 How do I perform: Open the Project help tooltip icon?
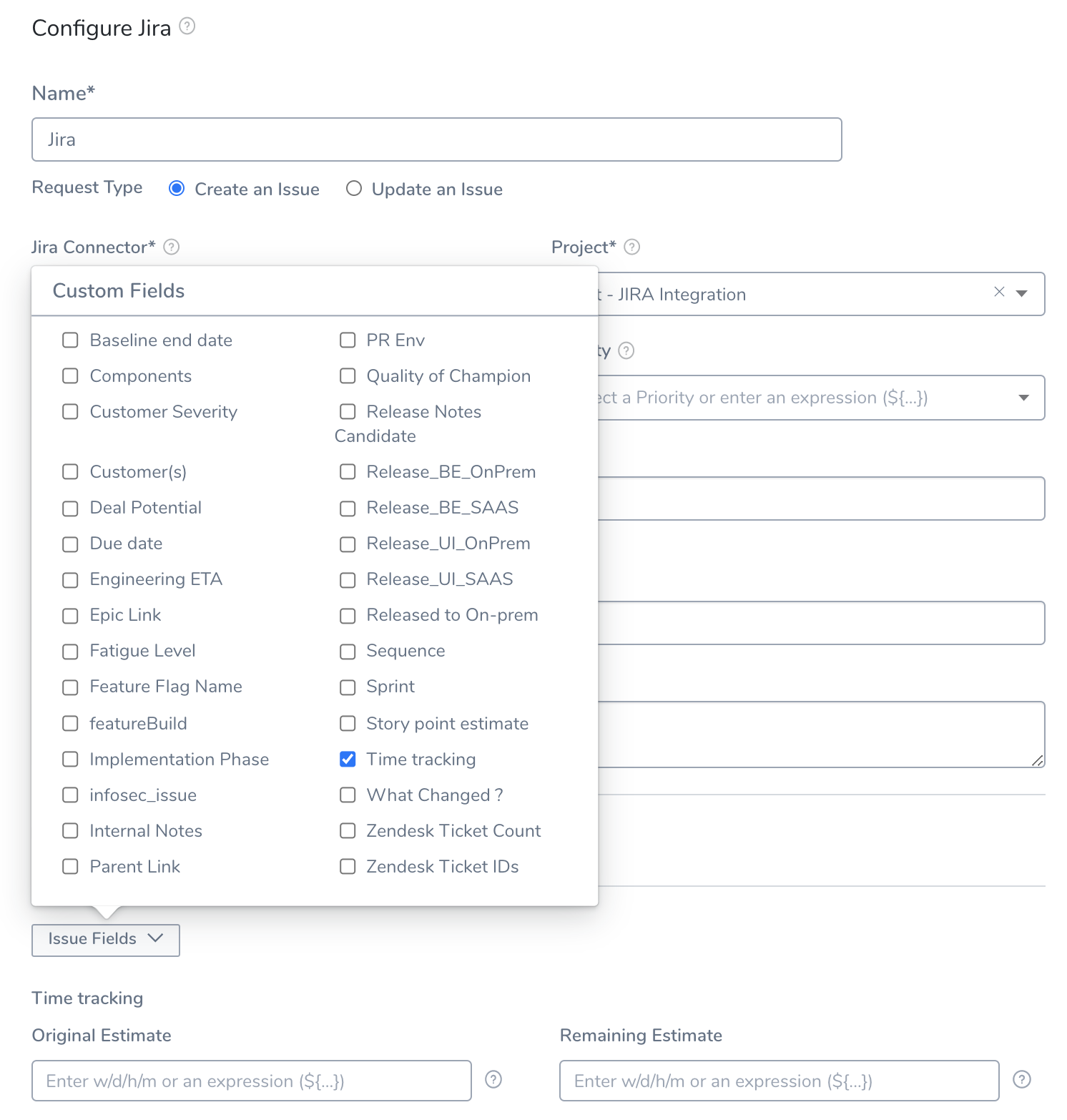click(632, 247)
